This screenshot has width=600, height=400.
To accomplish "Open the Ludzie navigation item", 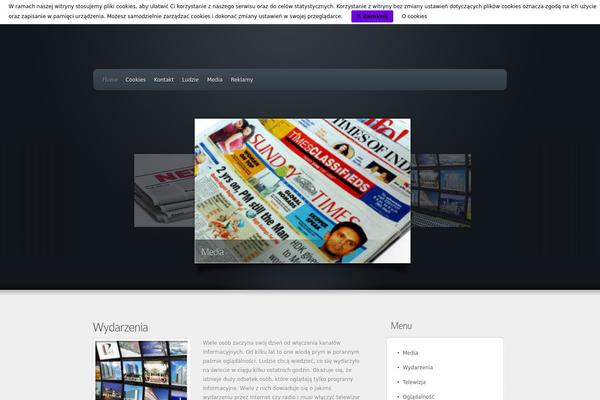I will coord(190,80).
